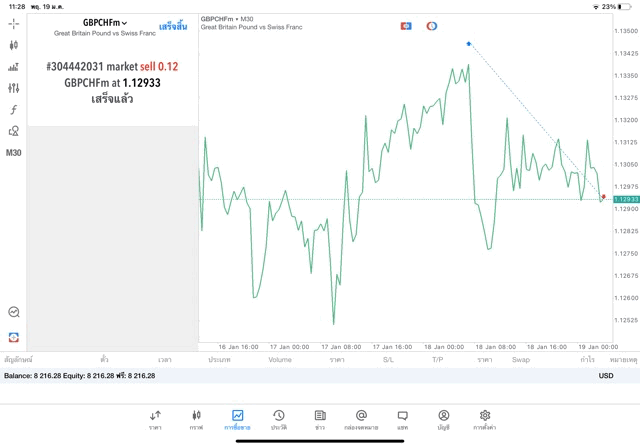Viewport: 640px width, 447px height.
Task: Click chart title GBPCHFm • M30
Action: point(227,19)
